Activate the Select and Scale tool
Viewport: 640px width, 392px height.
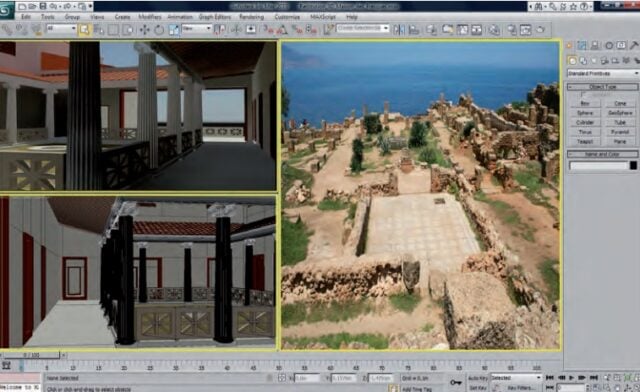pos(173,30)
